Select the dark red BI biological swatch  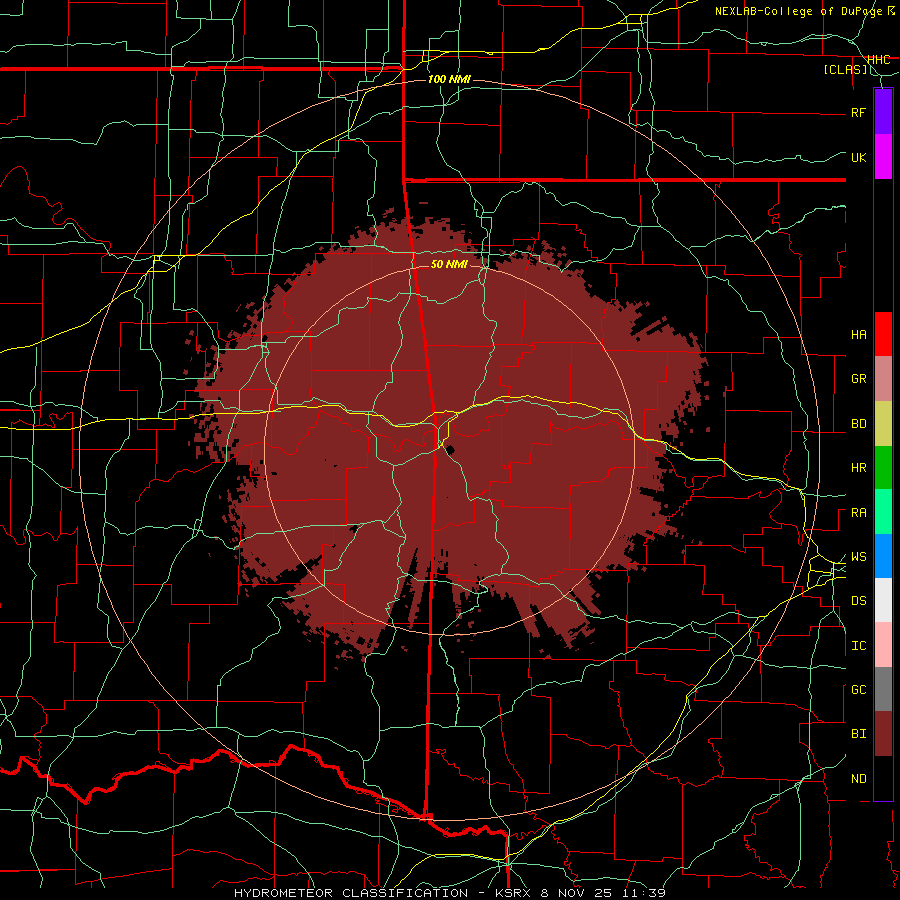[883, 734]
